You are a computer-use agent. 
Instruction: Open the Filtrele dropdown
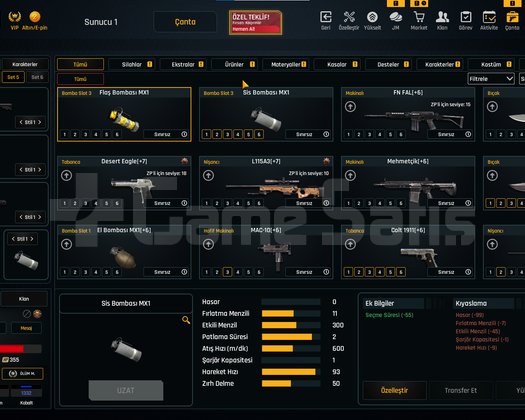(491, 79)
